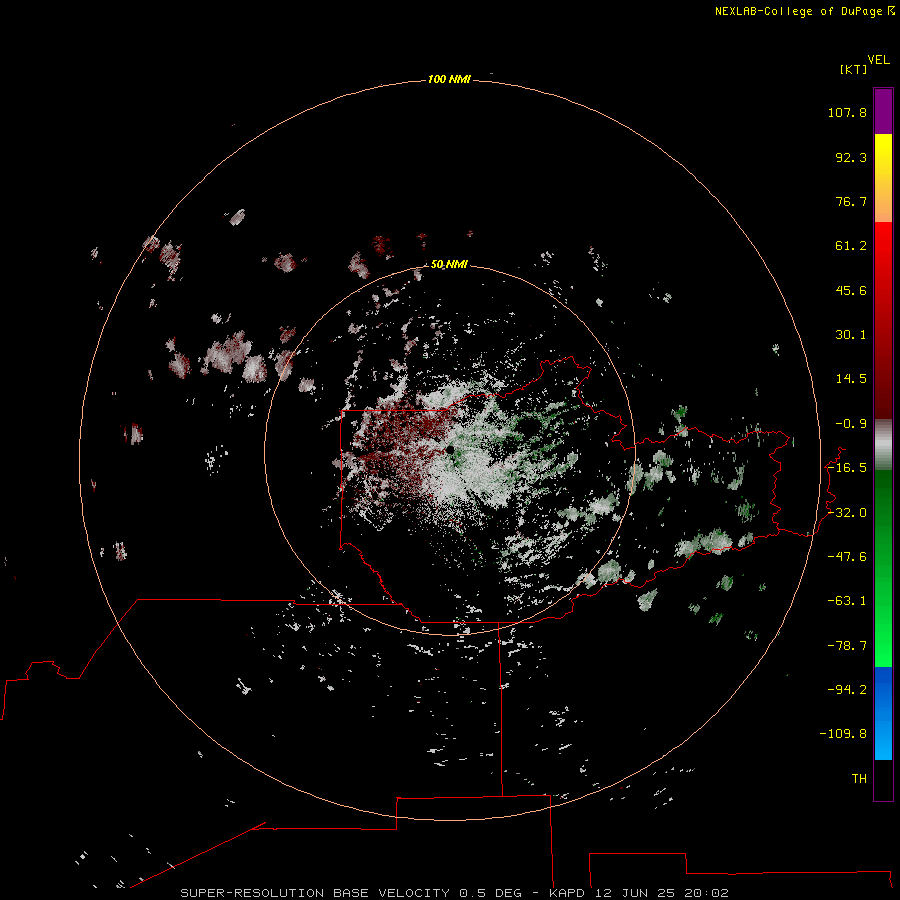900x900 pixels.
Task: Click the 30.1 velocity scale value
Action: pos(851,335)
